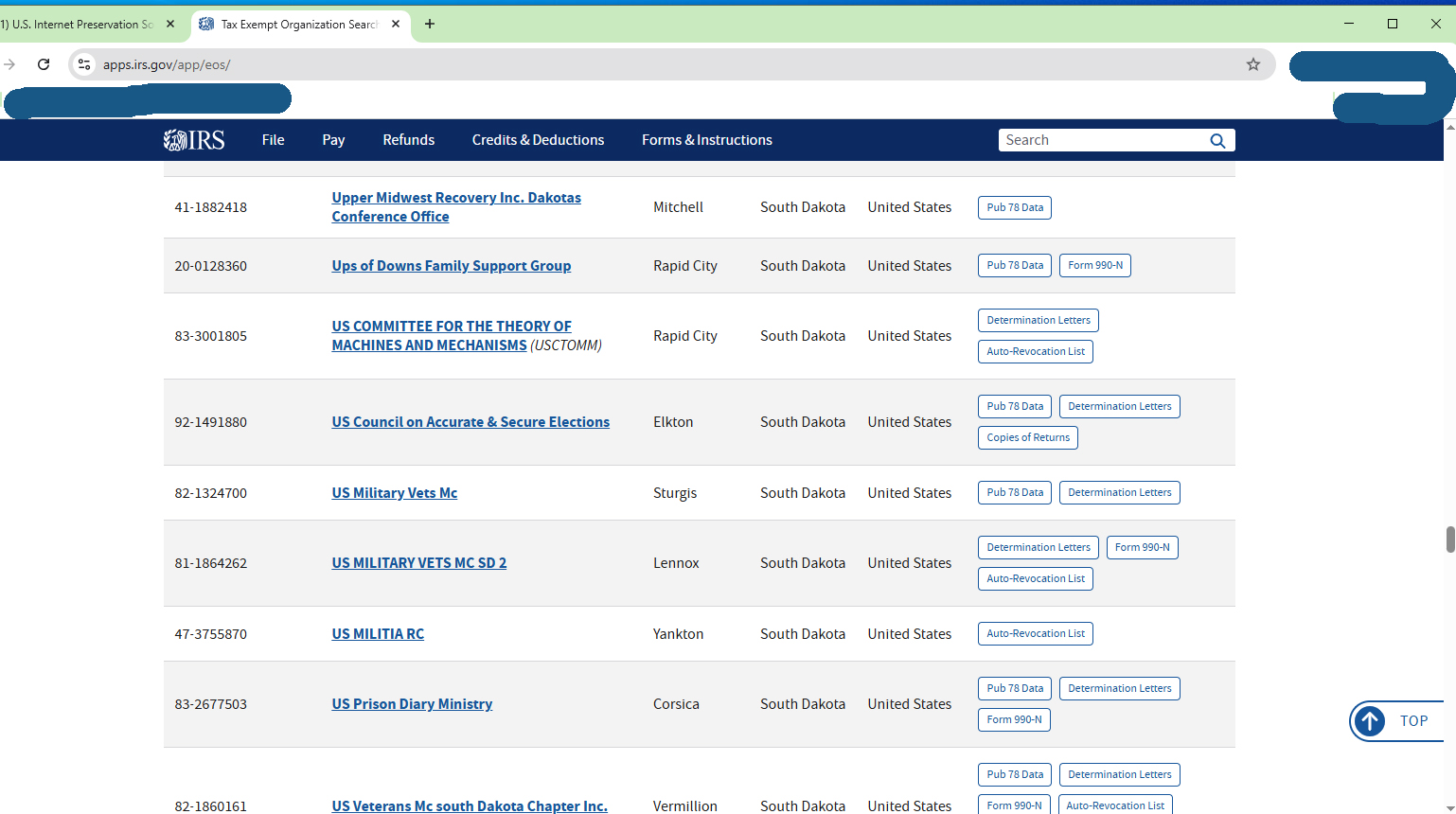Click Copies of Returns button
Viewport: 1456px width, 814px height.
(1028, 437)
